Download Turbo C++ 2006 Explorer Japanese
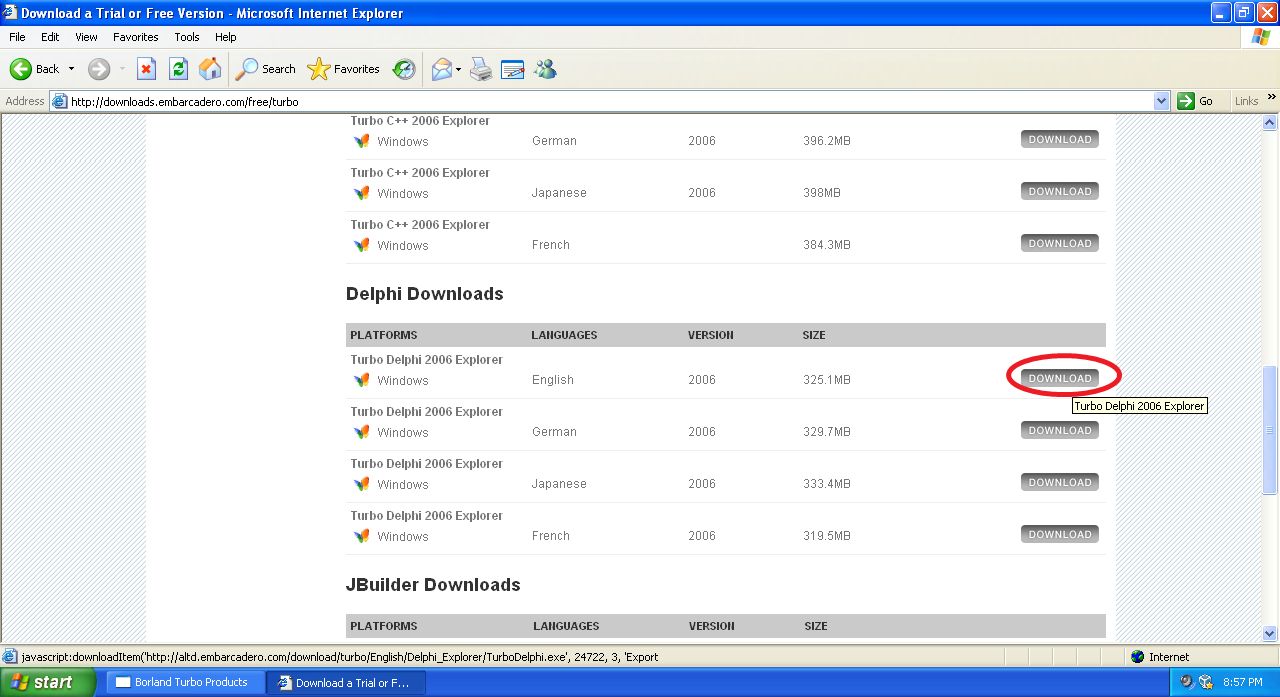Viewport: 1280px width, 697px height. click(x=1060, y=191)
